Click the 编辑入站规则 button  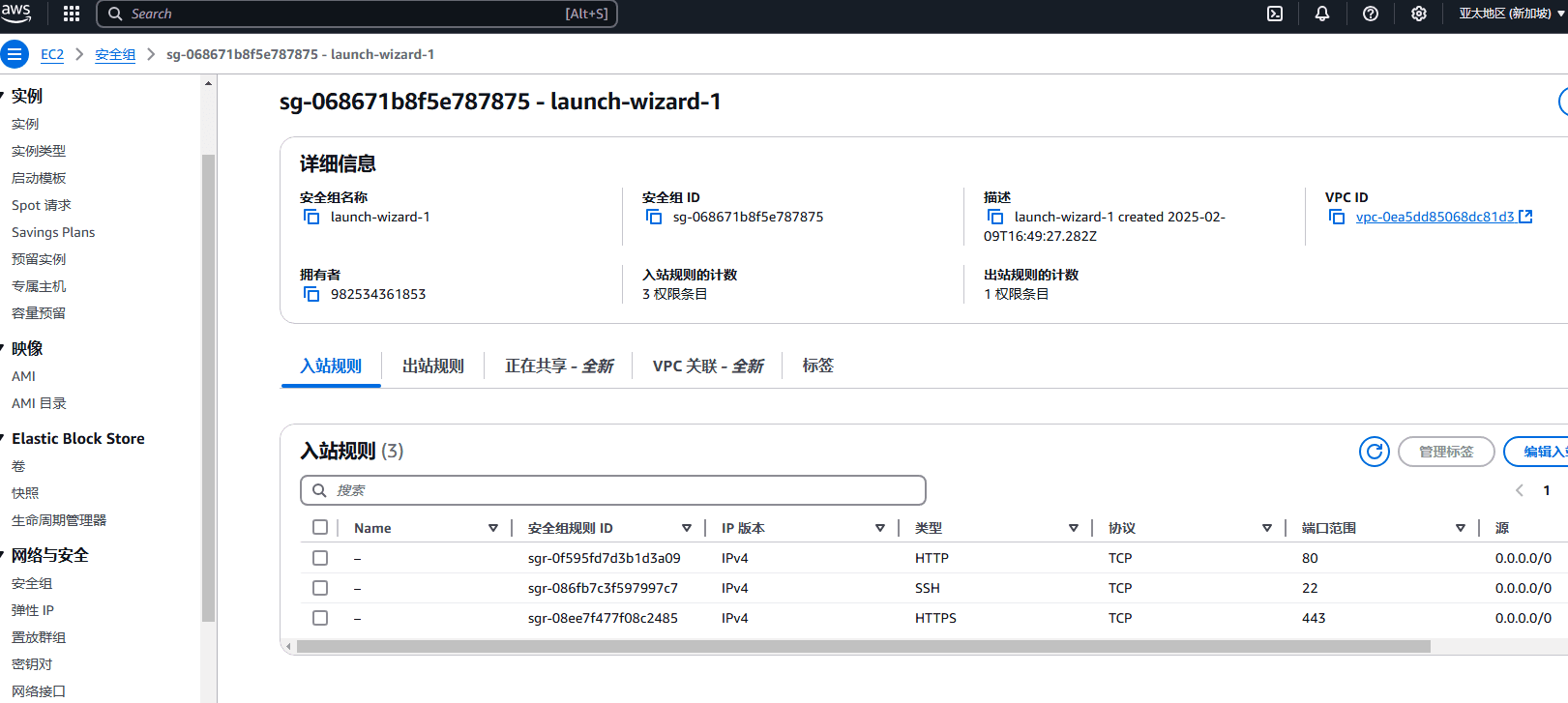[x=1538, y=452]
